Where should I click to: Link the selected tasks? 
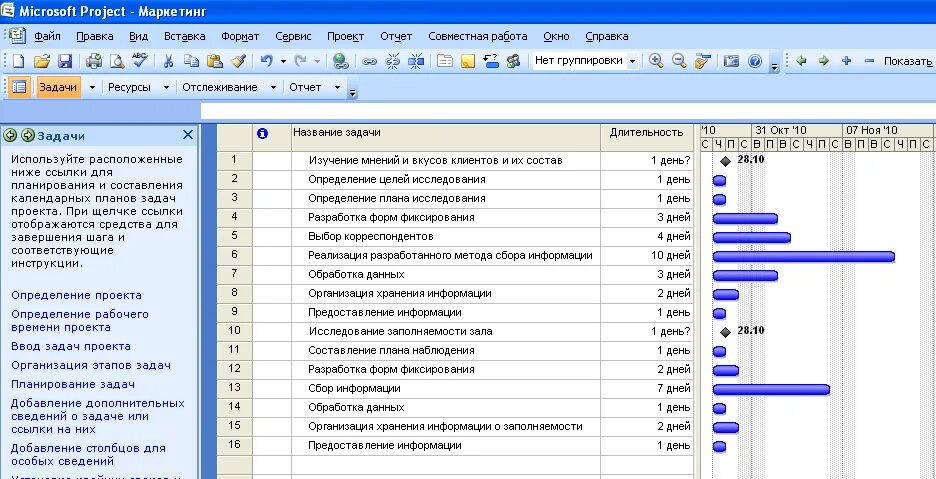point(370,61)
